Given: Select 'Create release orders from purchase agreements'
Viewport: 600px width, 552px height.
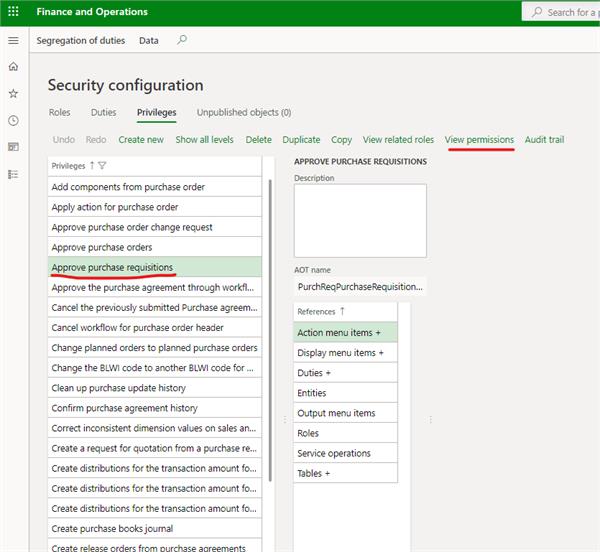Looking at the screenshot, I should pyautogui.click(x=155, y=546).
